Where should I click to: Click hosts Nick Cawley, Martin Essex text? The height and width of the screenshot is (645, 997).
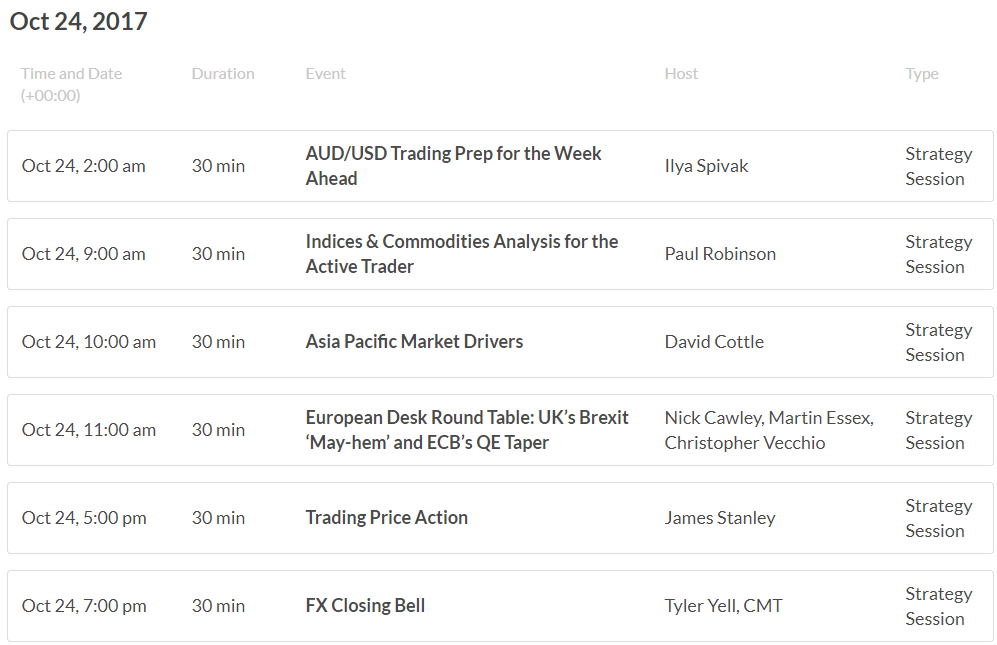pyautogui.click(x=769, y=418)
